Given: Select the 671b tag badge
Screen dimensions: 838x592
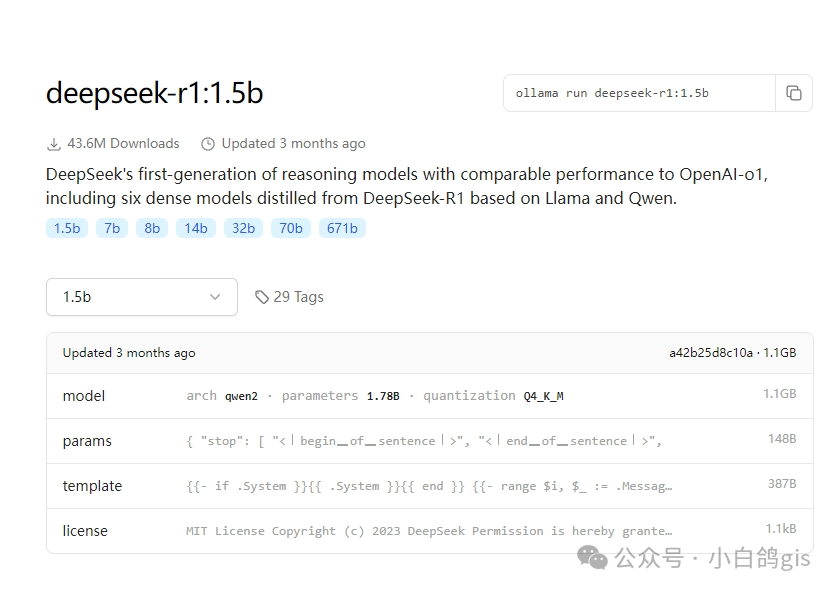Looking at the screenshot, I should coord(343,228).
